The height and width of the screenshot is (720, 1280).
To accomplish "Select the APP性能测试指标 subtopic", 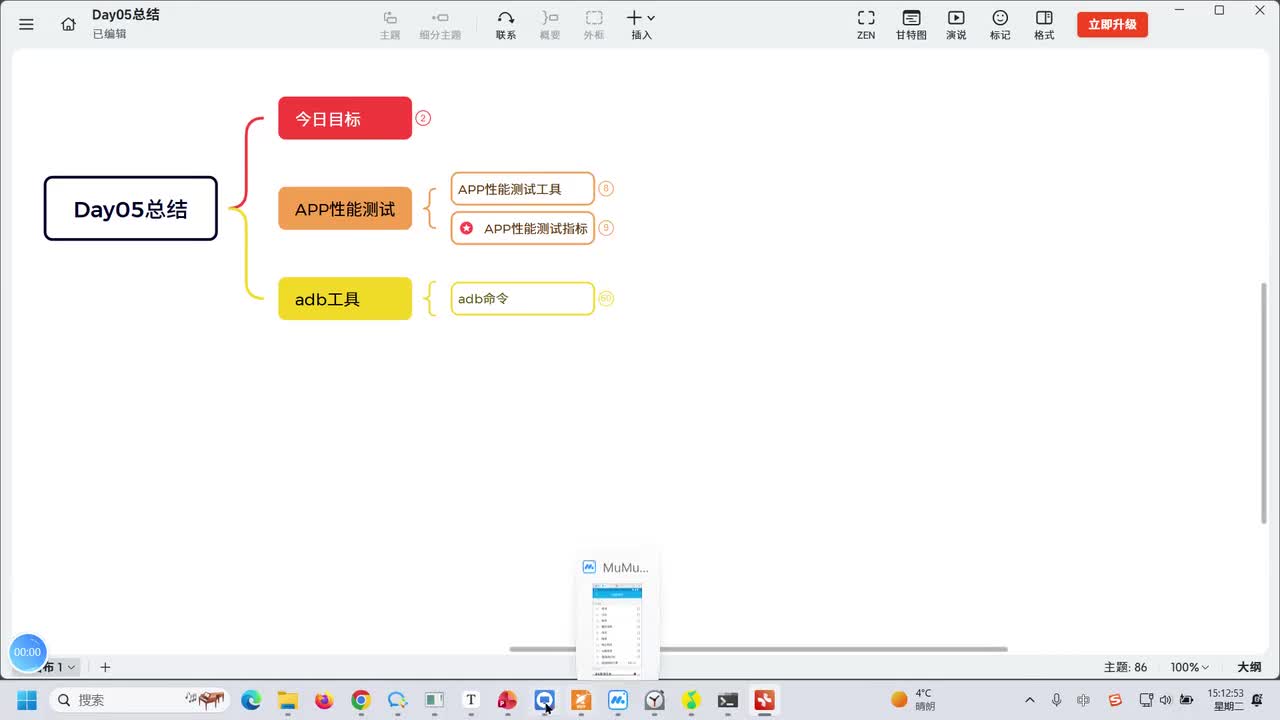I will (522, 228).
